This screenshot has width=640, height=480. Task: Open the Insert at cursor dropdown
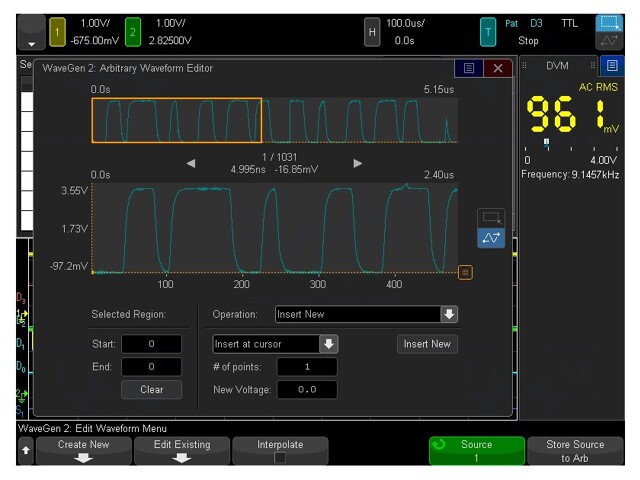328,344
